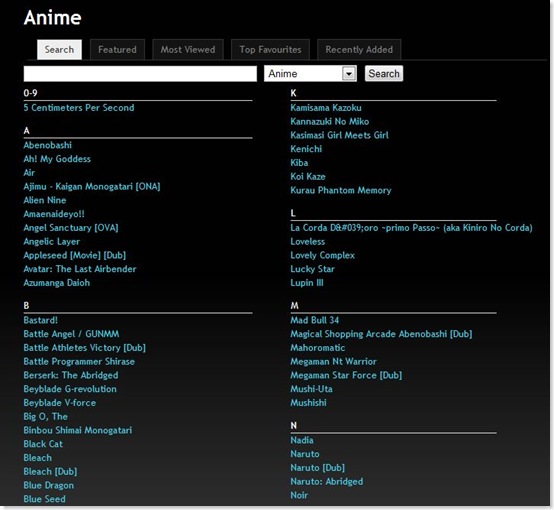Open 5 Centimeters Per Second link
The image size is (554, 510).
pos(79,108)
